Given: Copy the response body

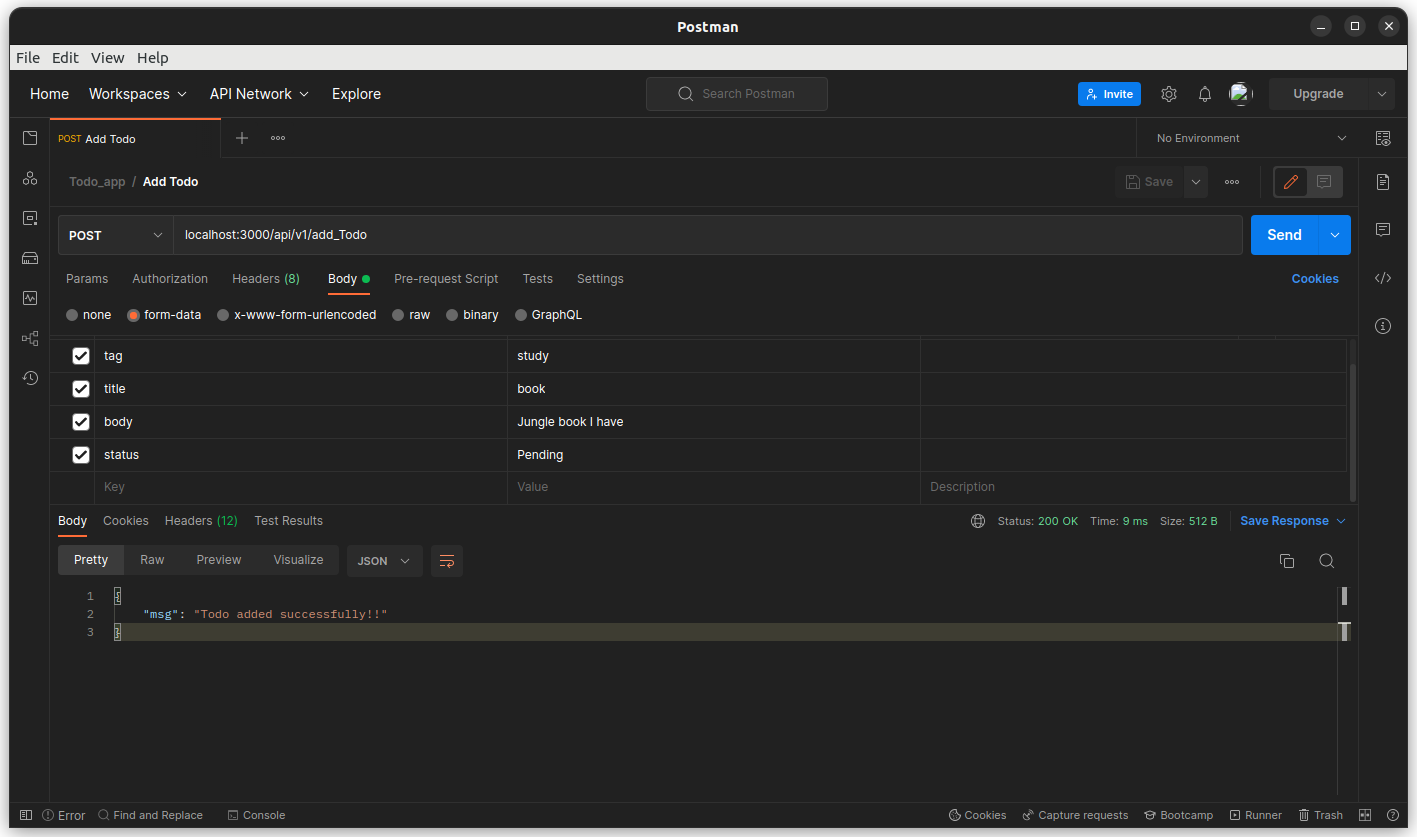Looking at the screenshot, I should point(1287,561).
